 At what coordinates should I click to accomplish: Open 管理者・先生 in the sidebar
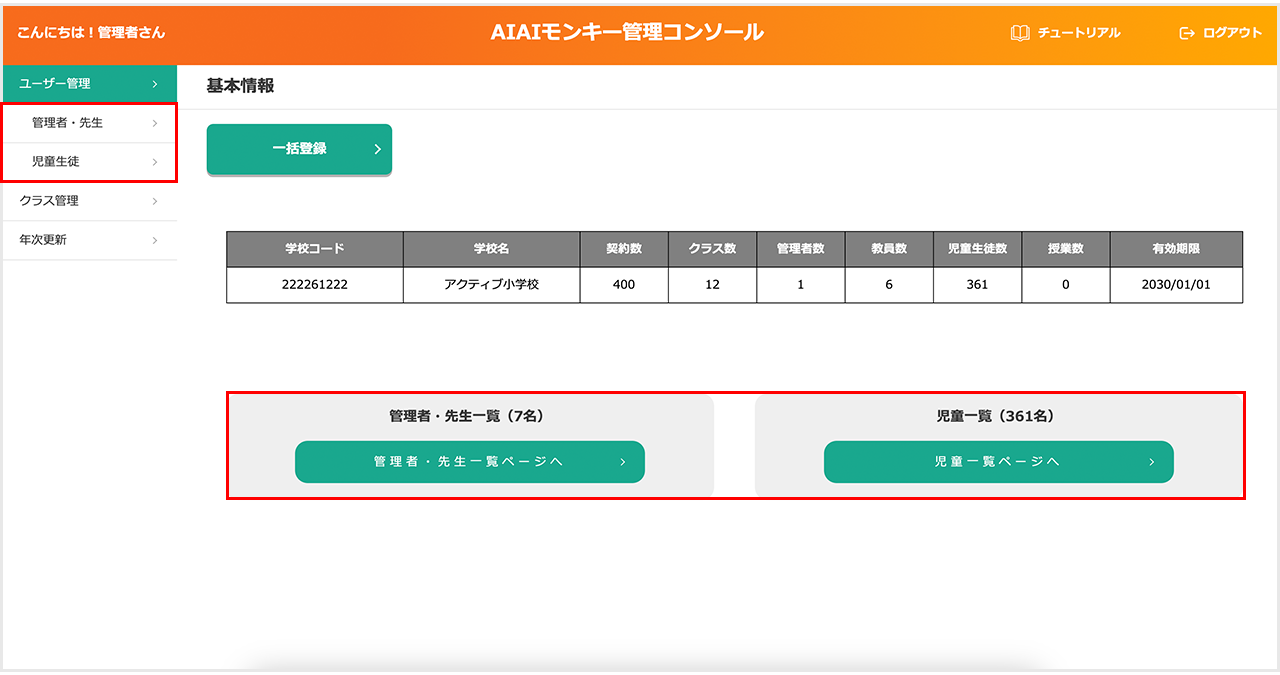(67, 123)
